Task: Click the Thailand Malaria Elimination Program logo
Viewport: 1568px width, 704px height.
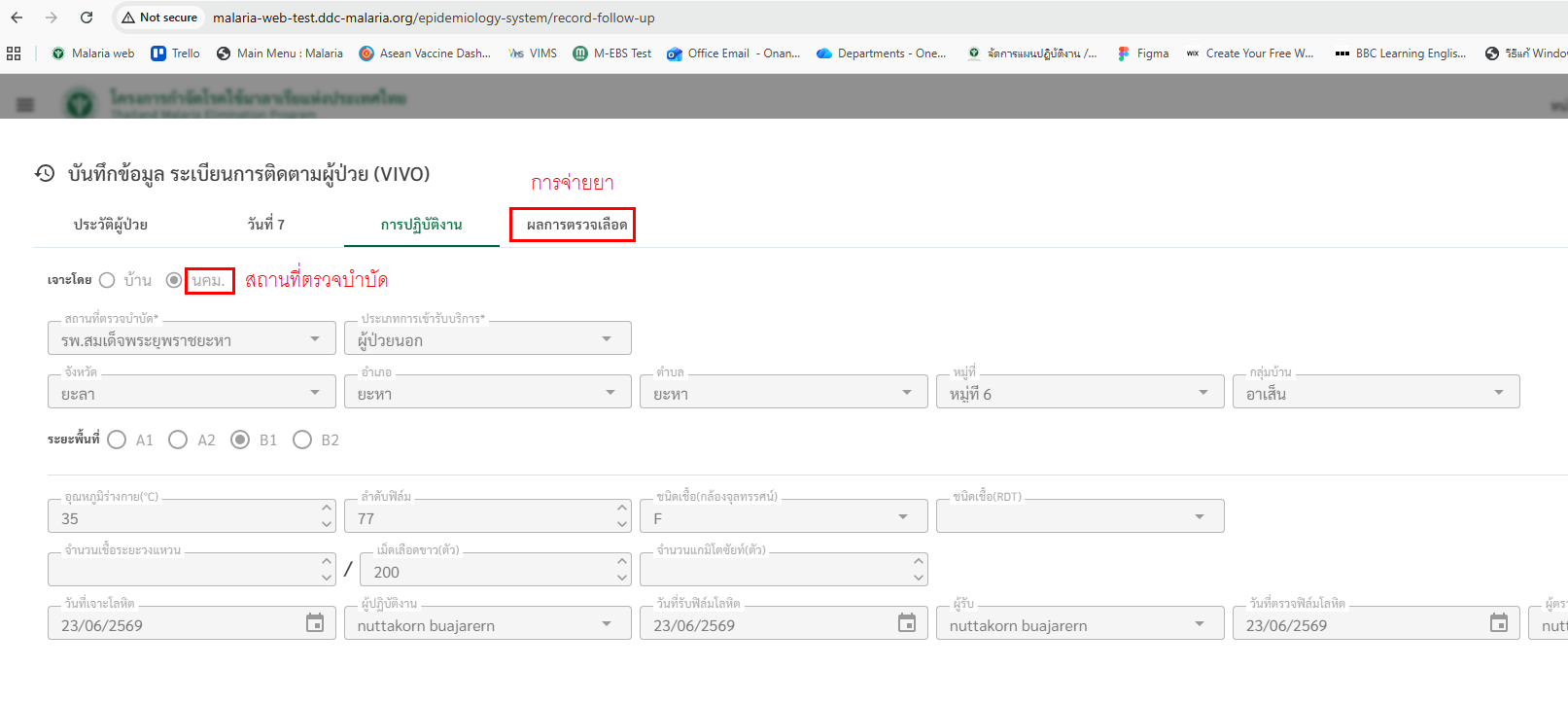Action: pyautogui.click(x=80, y=103)
